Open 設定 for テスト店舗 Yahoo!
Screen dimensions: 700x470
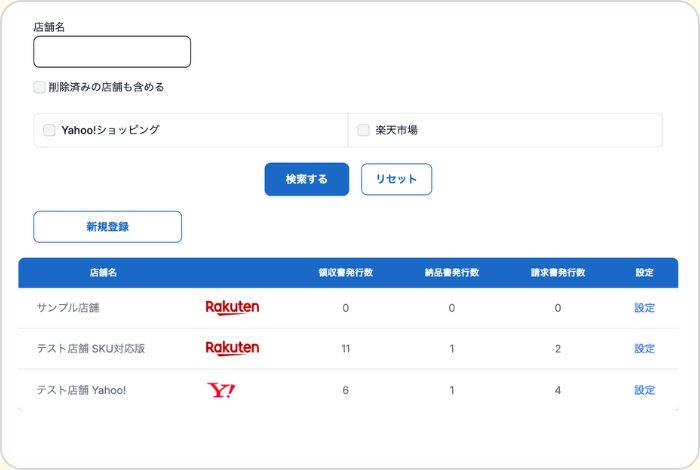pyautogui.click(x=644, y=390)
